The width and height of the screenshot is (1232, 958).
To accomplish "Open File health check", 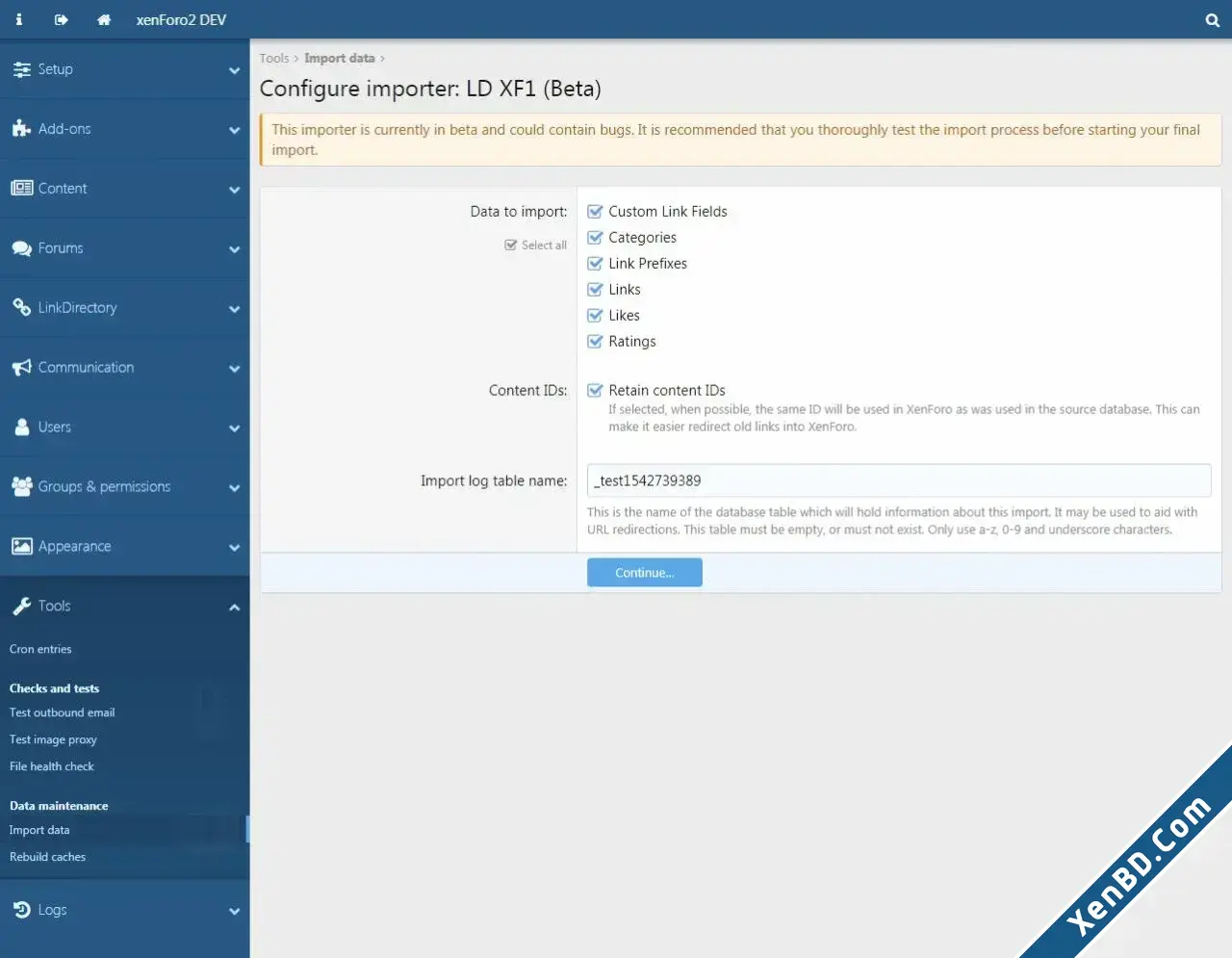I will [52, 766].
